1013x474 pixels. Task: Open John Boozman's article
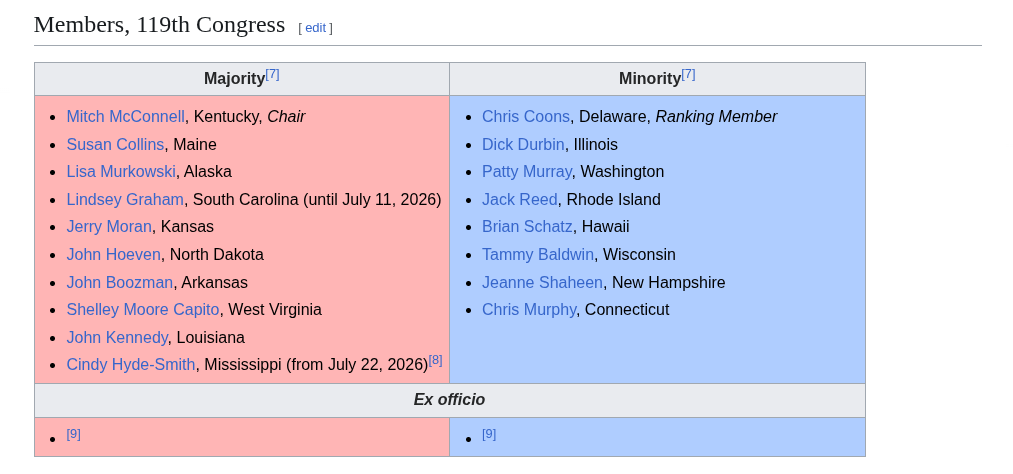click(x=120, y=282)
